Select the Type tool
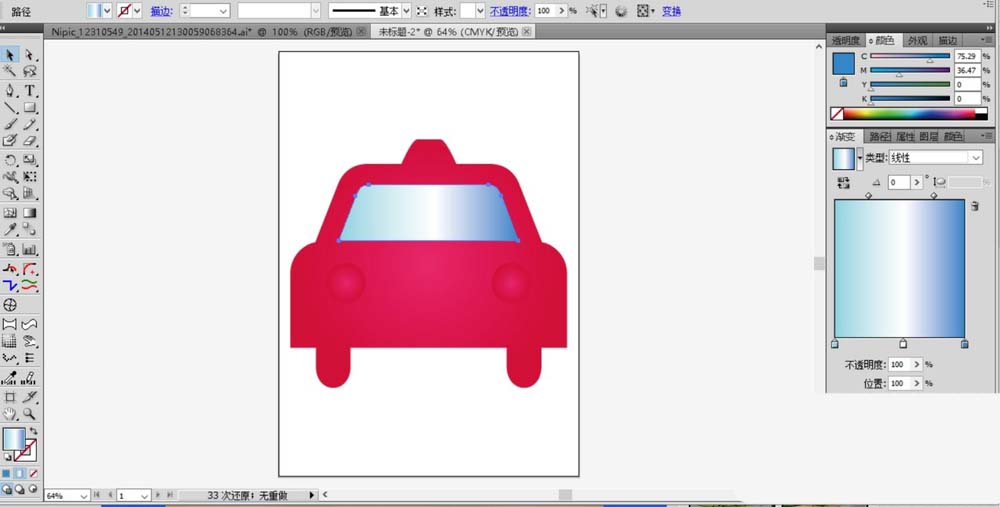This screenshot has height=507, width=1000. click(x=29, y=90)
